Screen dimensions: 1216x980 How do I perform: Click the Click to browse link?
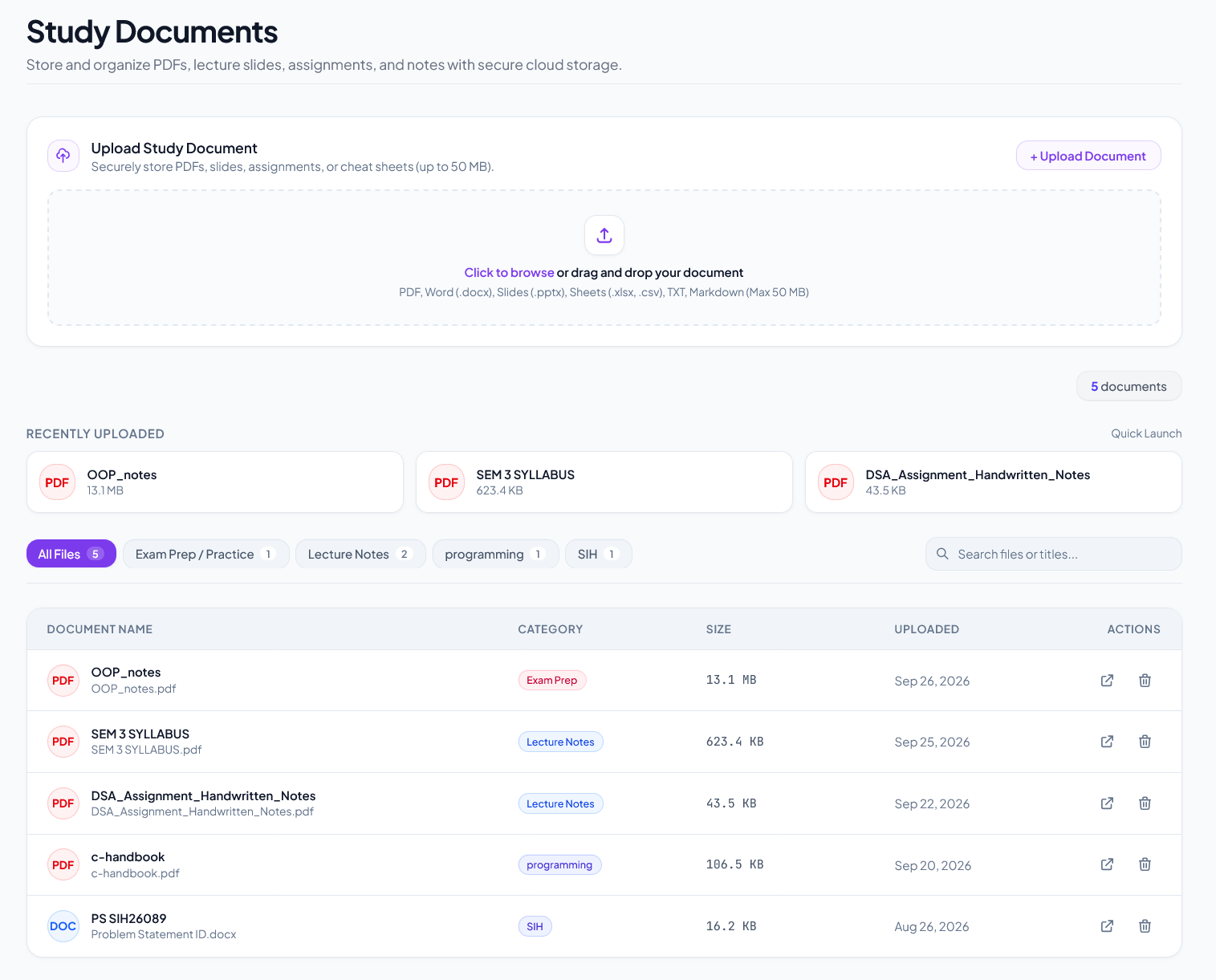click(509, 273)
